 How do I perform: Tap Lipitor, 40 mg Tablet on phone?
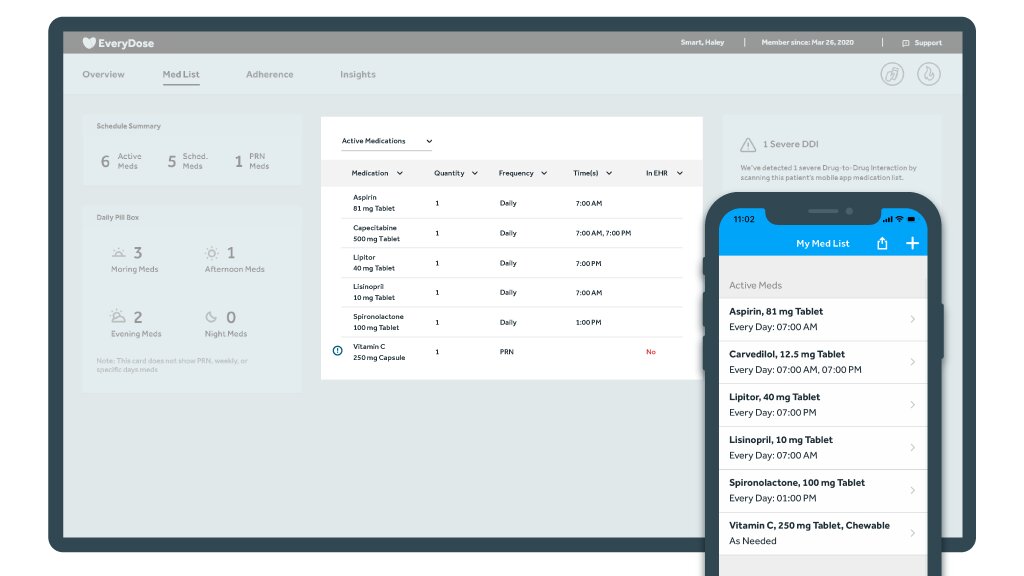[823, 405]
